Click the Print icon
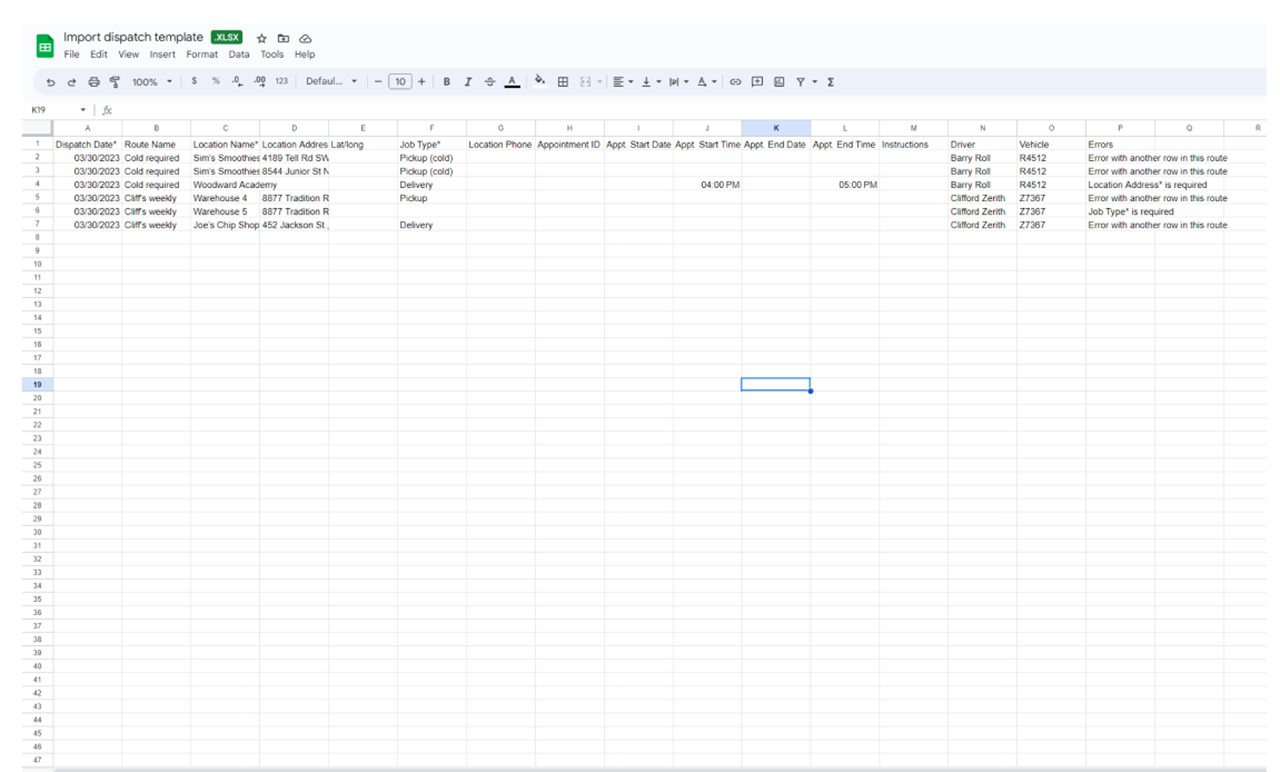The width and height of the screenshot is (1280, 772). (94, 82)
